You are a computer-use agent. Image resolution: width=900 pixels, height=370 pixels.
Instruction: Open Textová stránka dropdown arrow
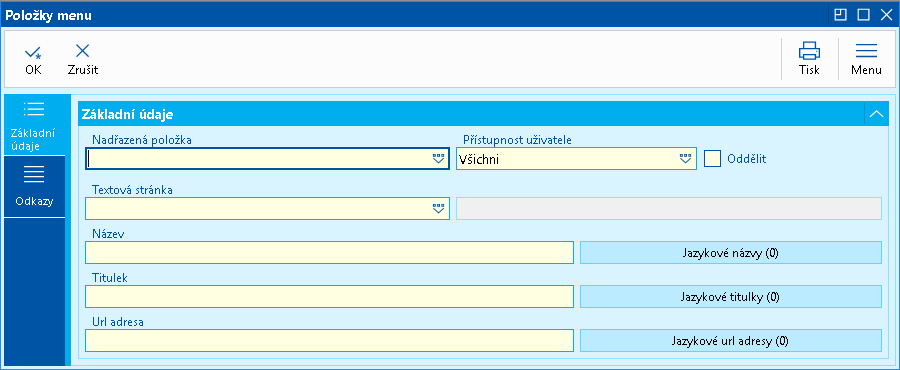(x=439, y=209)
